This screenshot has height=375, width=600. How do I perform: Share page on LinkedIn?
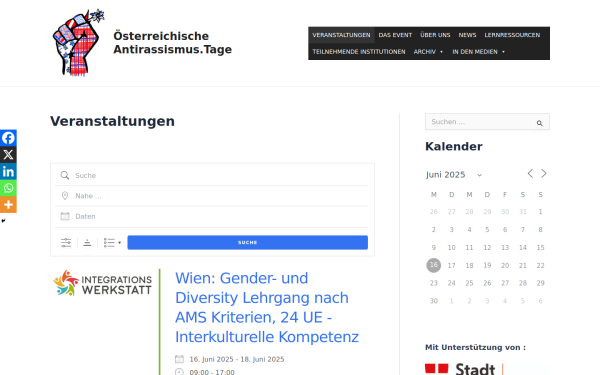tap(8, 171)
